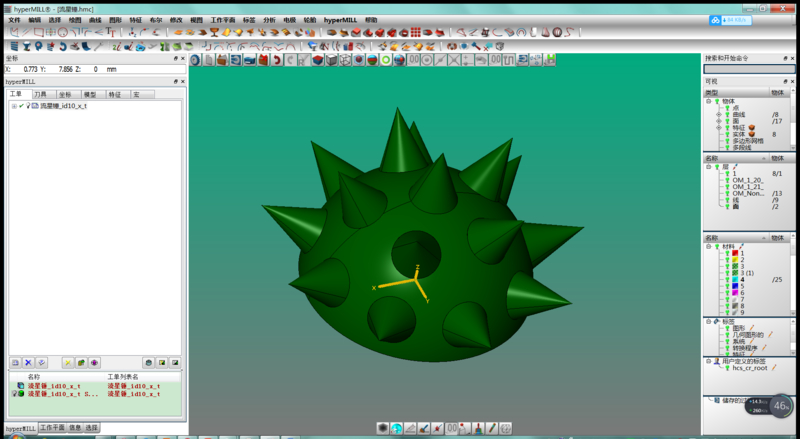
Task: Click the red S-curve icon
Action: point(569,32)
